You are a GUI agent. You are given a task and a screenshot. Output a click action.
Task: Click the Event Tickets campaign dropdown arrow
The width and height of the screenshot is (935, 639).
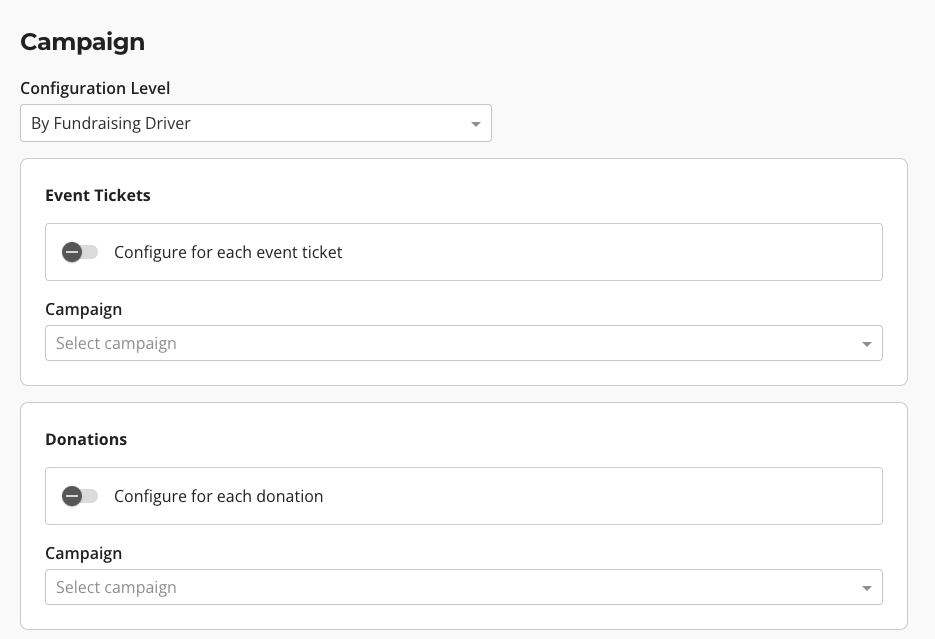(866, 343)
